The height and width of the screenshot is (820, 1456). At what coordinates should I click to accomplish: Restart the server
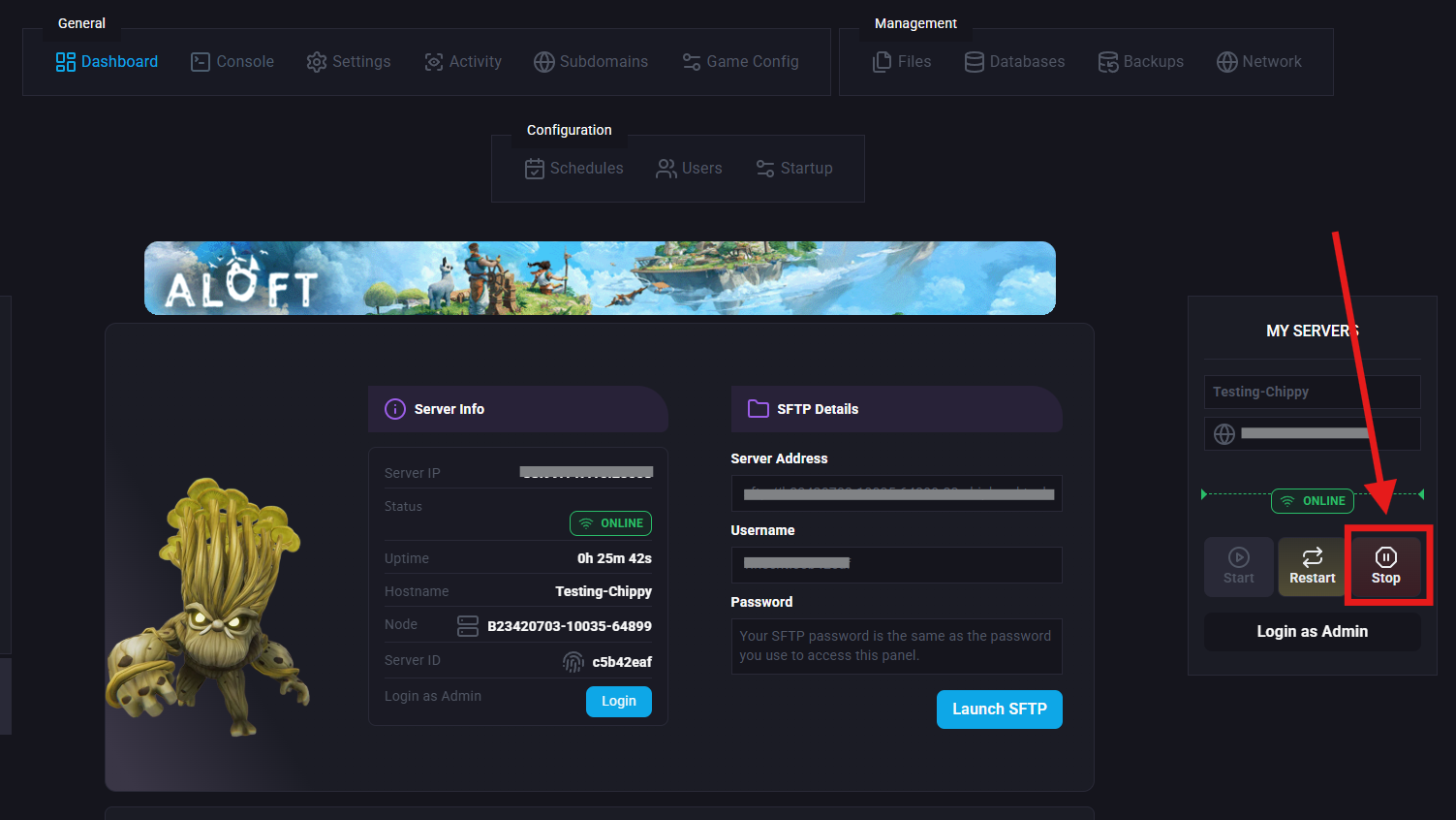click(1313, 567)
